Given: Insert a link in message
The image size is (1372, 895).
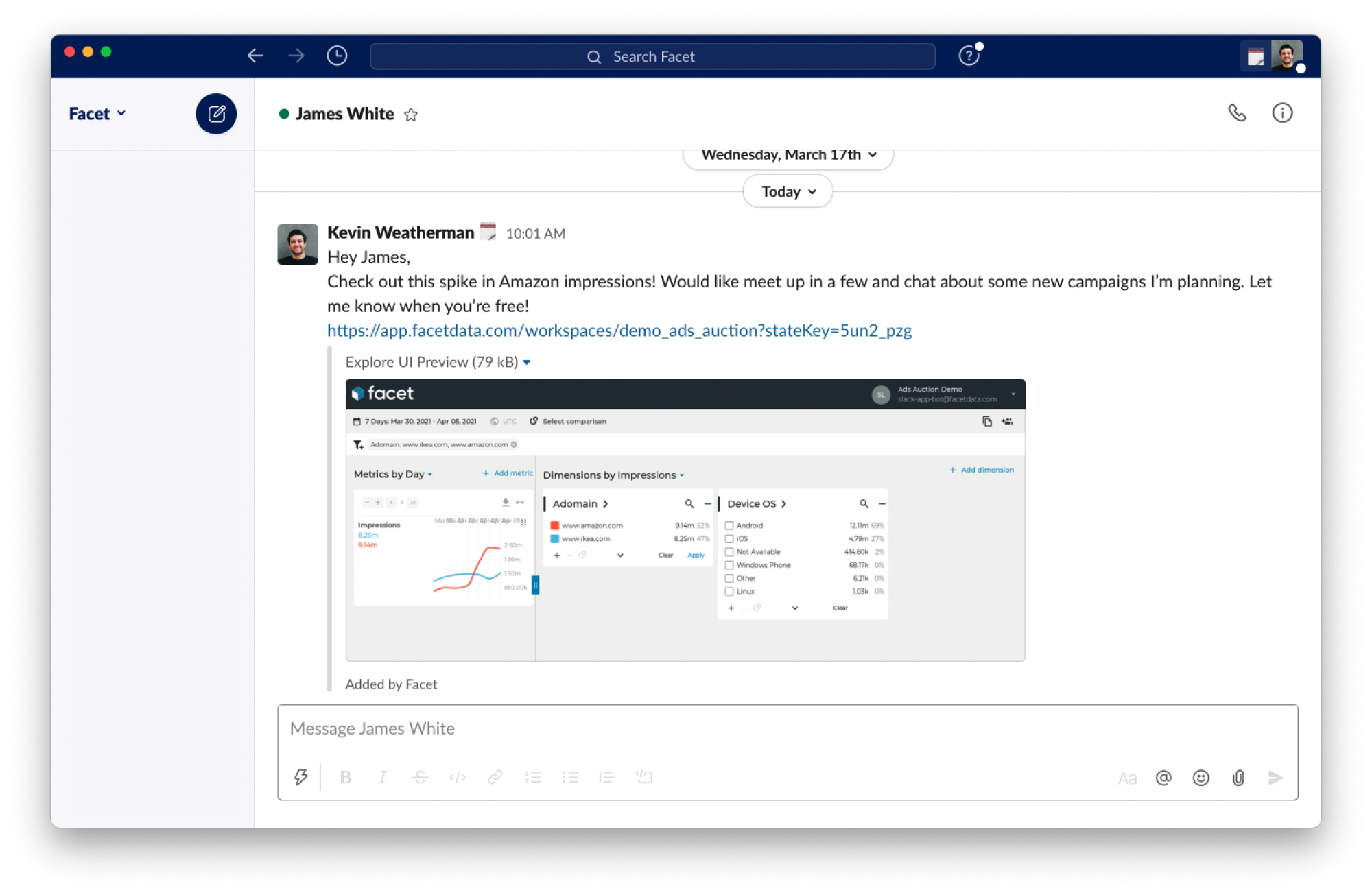Looking at the screenshot, I should (495, 777).
